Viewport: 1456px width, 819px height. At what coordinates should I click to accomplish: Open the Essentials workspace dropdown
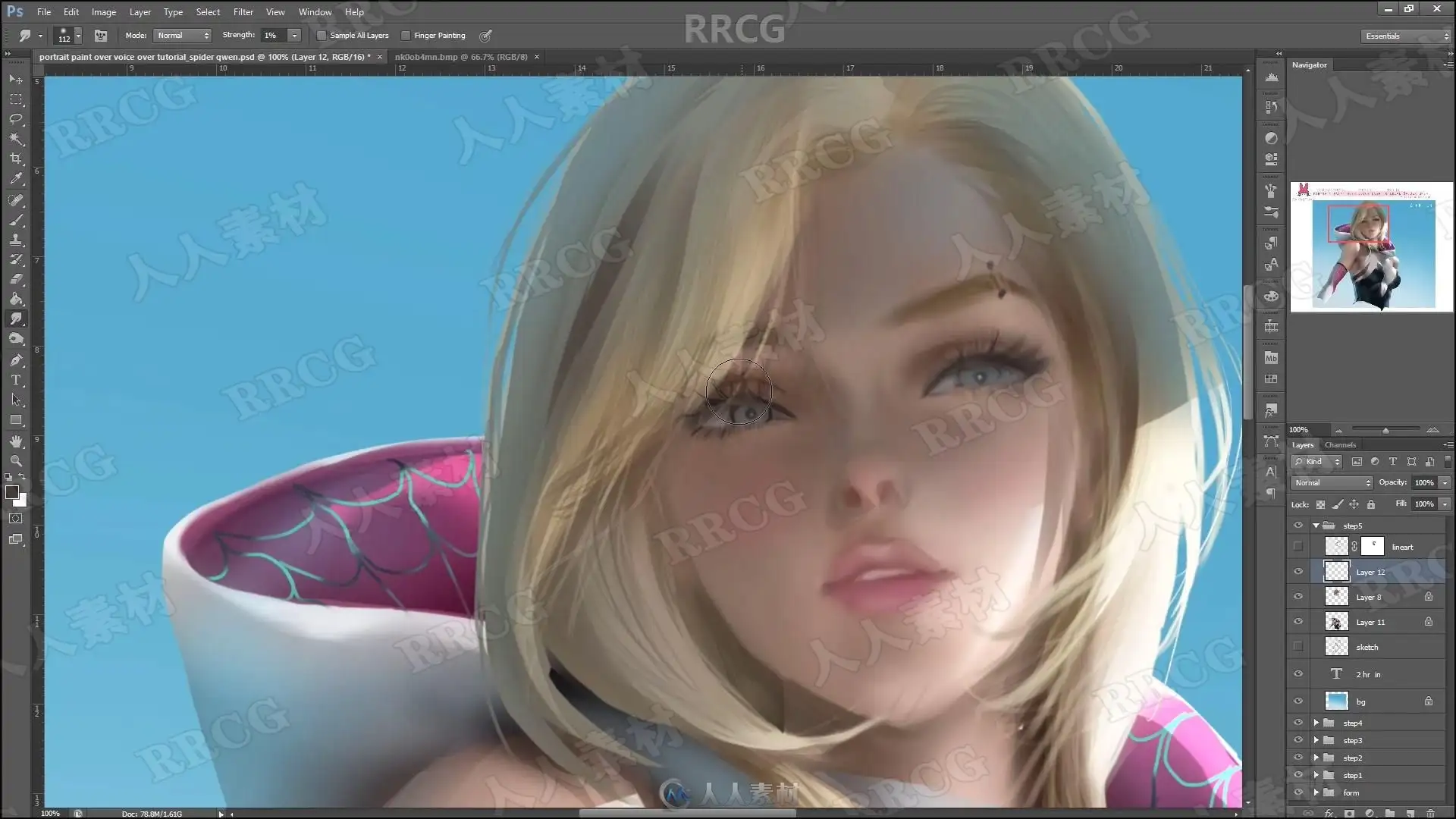(1405, 36)
